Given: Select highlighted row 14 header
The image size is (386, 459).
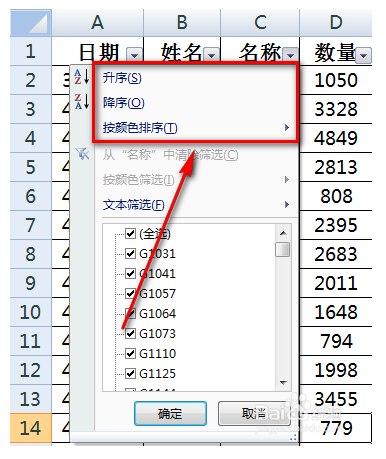Looking at the screenshot, I should 31,428.
